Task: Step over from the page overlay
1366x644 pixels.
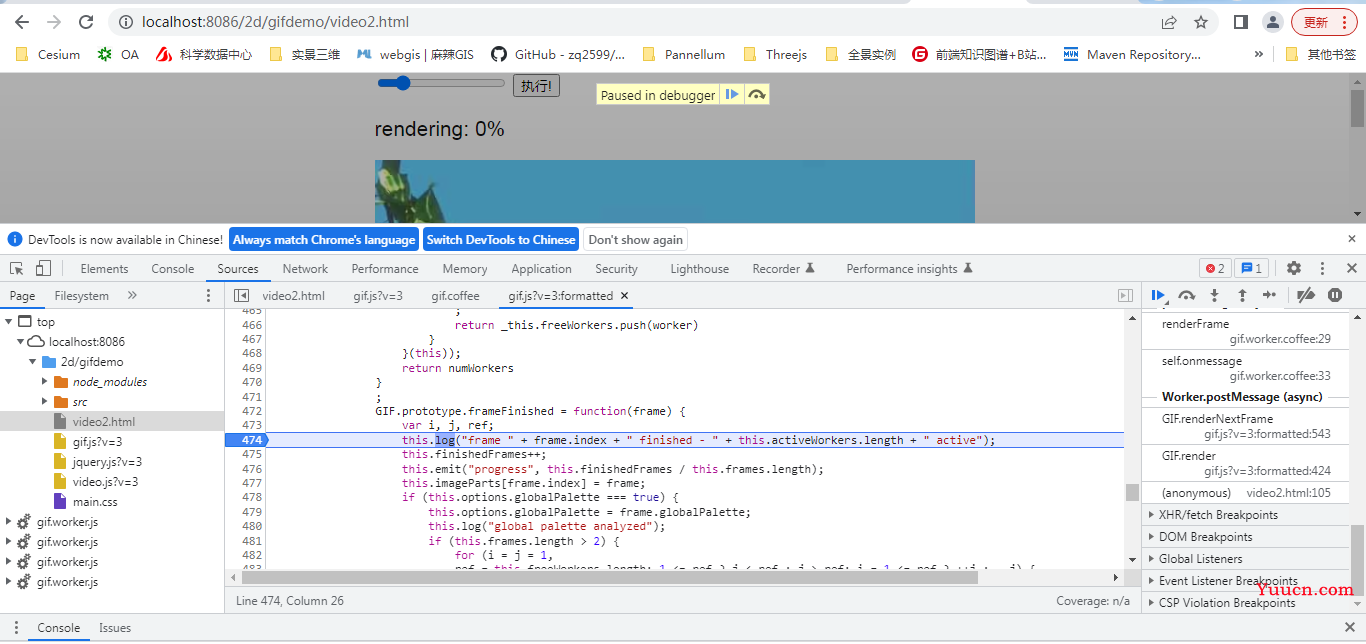Action: (x=757, y=95)
